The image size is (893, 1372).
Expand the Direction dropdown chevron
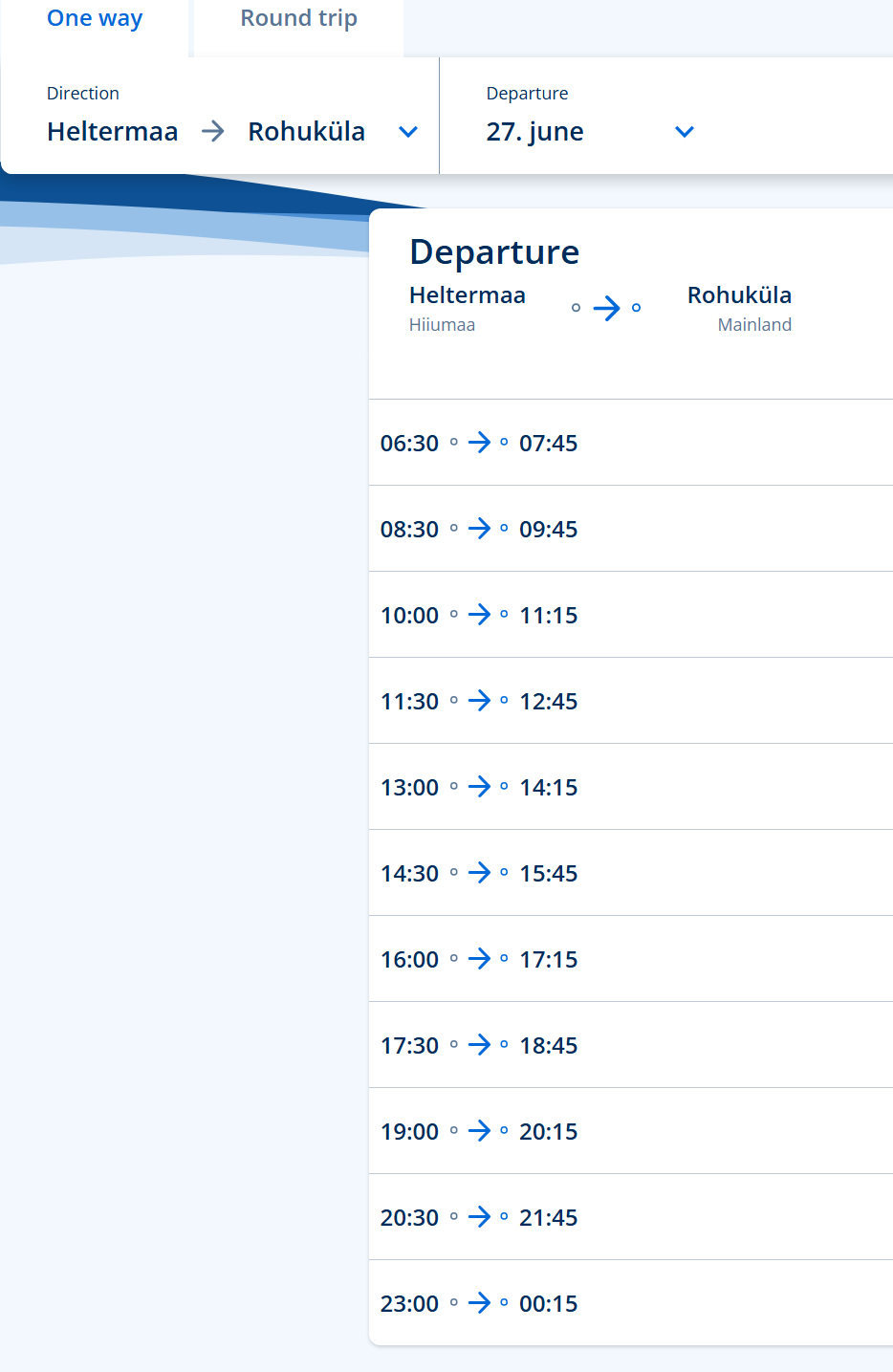tap(408, 132)
